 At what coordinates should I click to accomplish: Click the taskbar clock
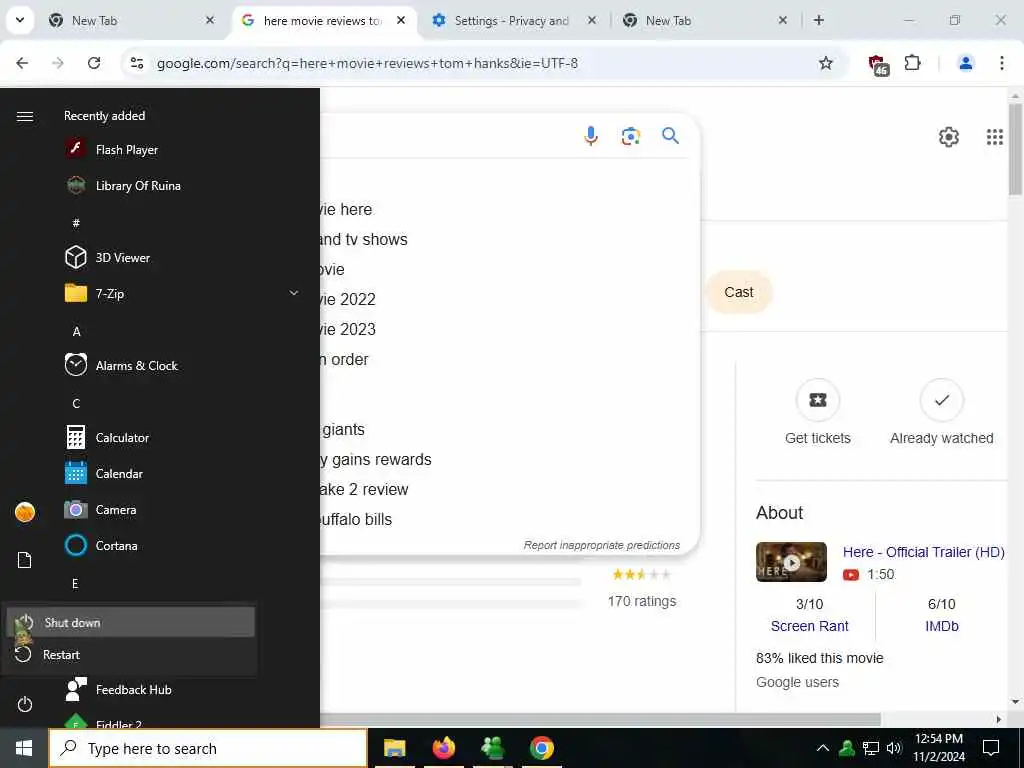(938, 748)
